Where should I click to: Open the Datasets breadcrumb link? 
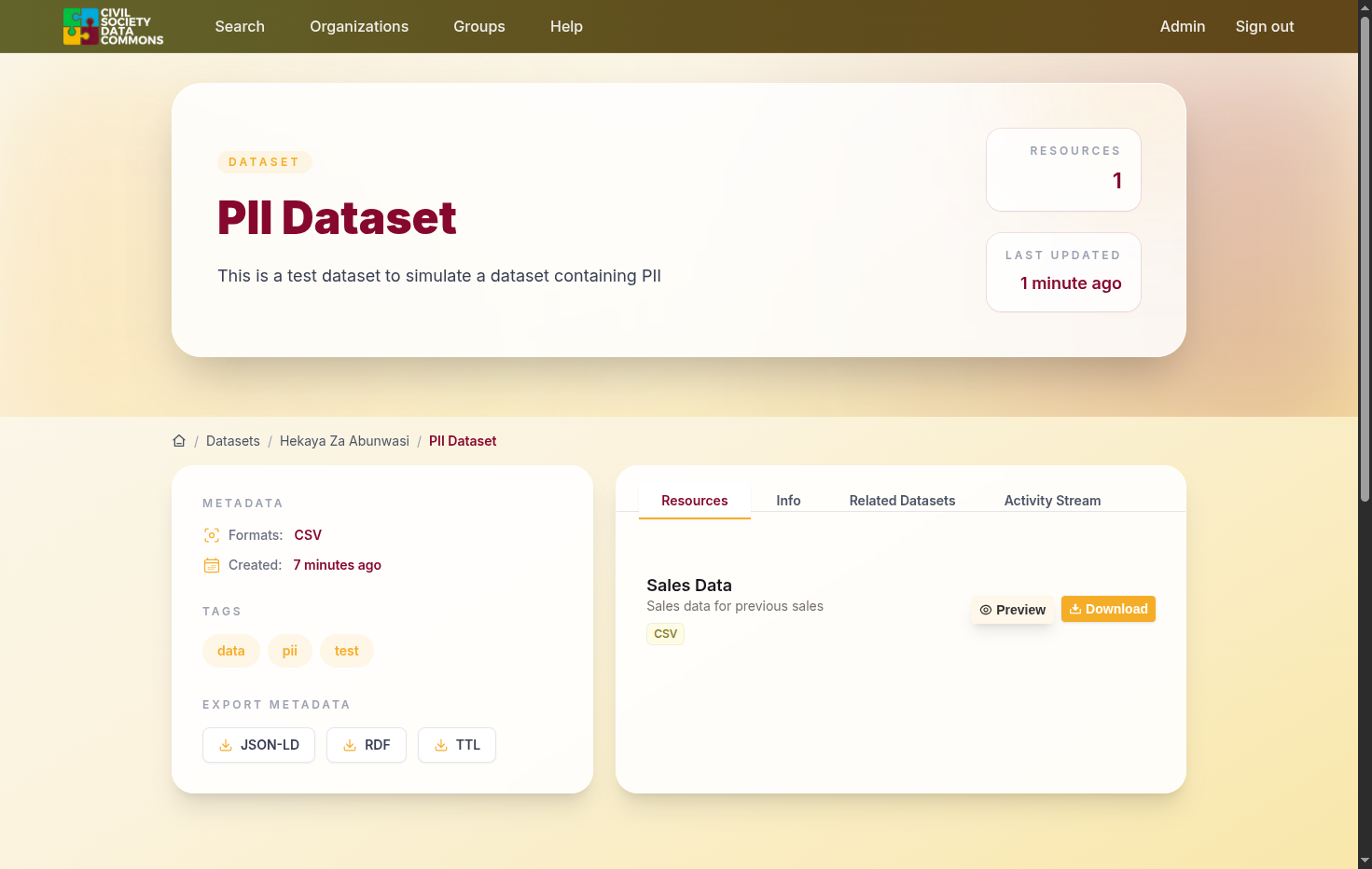click(233, 441)
